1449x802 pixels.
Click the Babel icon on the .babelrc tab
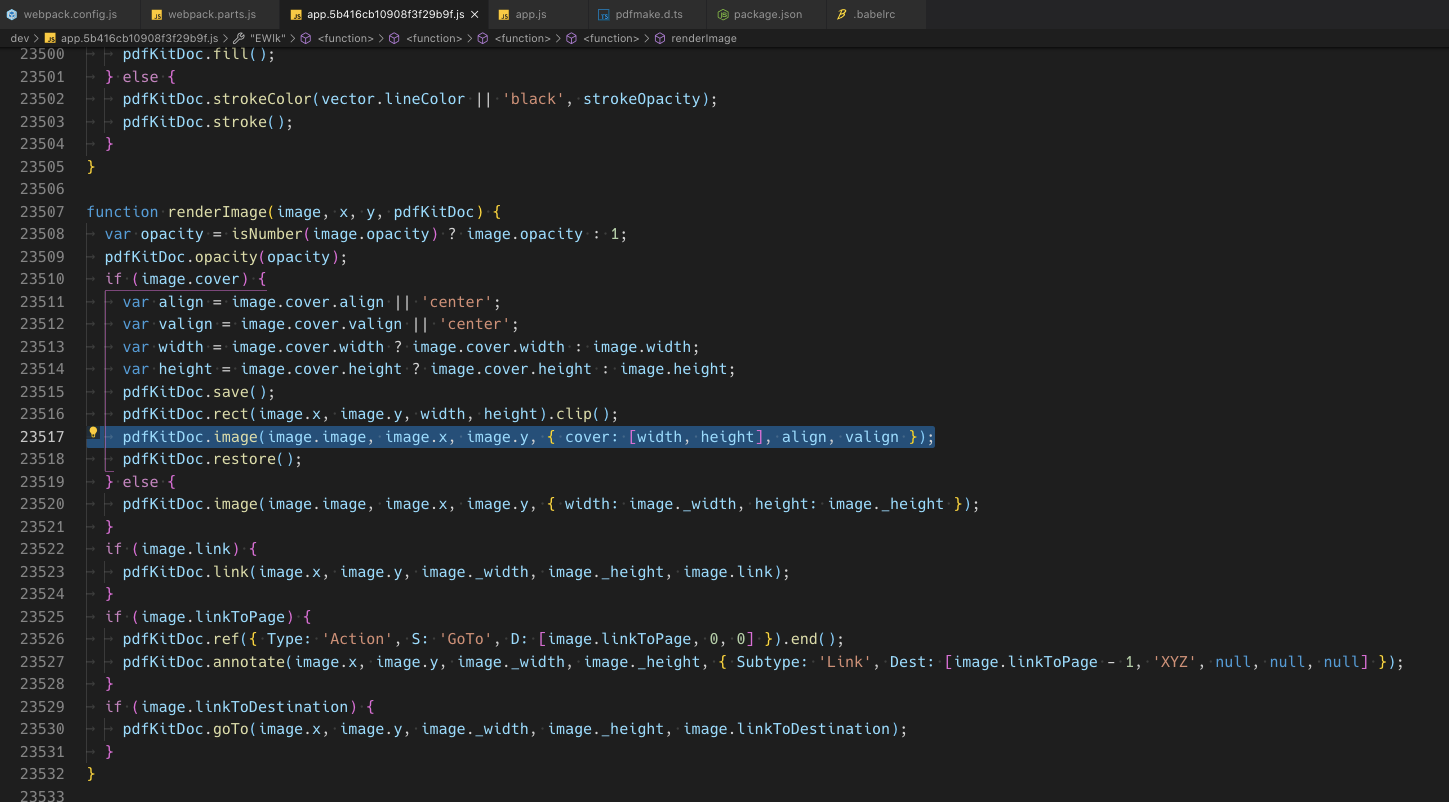tap(841, 14)
